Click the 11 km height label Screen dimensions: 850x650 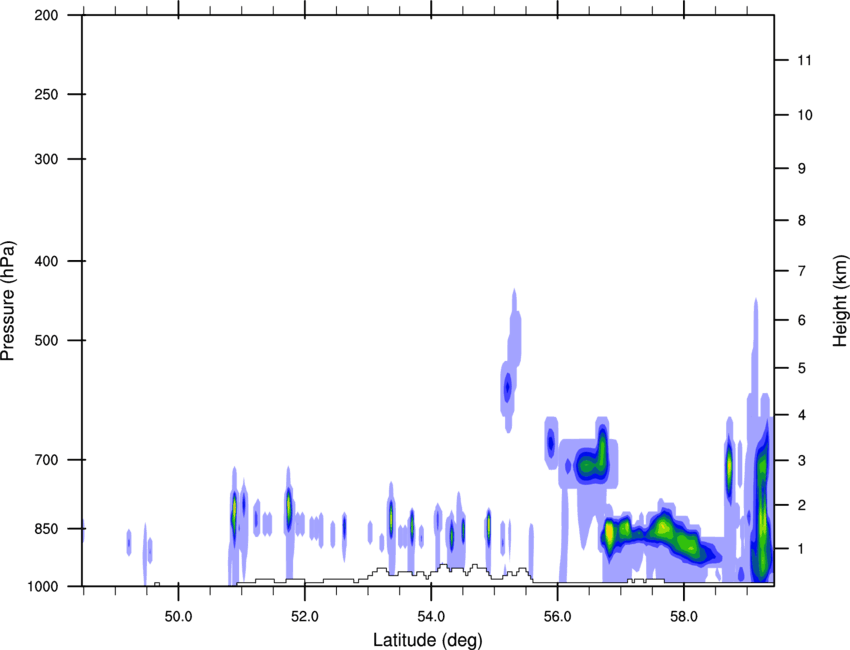804,60
